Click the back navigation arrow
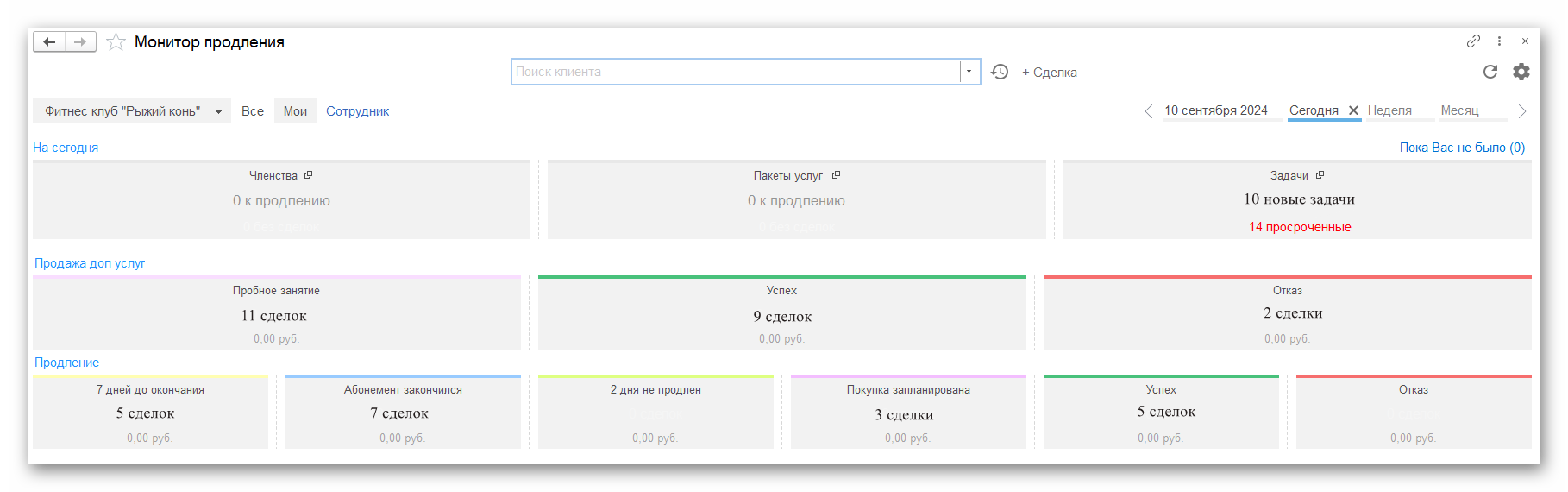Screen dimensions: 1568x492 pos(49,42)
